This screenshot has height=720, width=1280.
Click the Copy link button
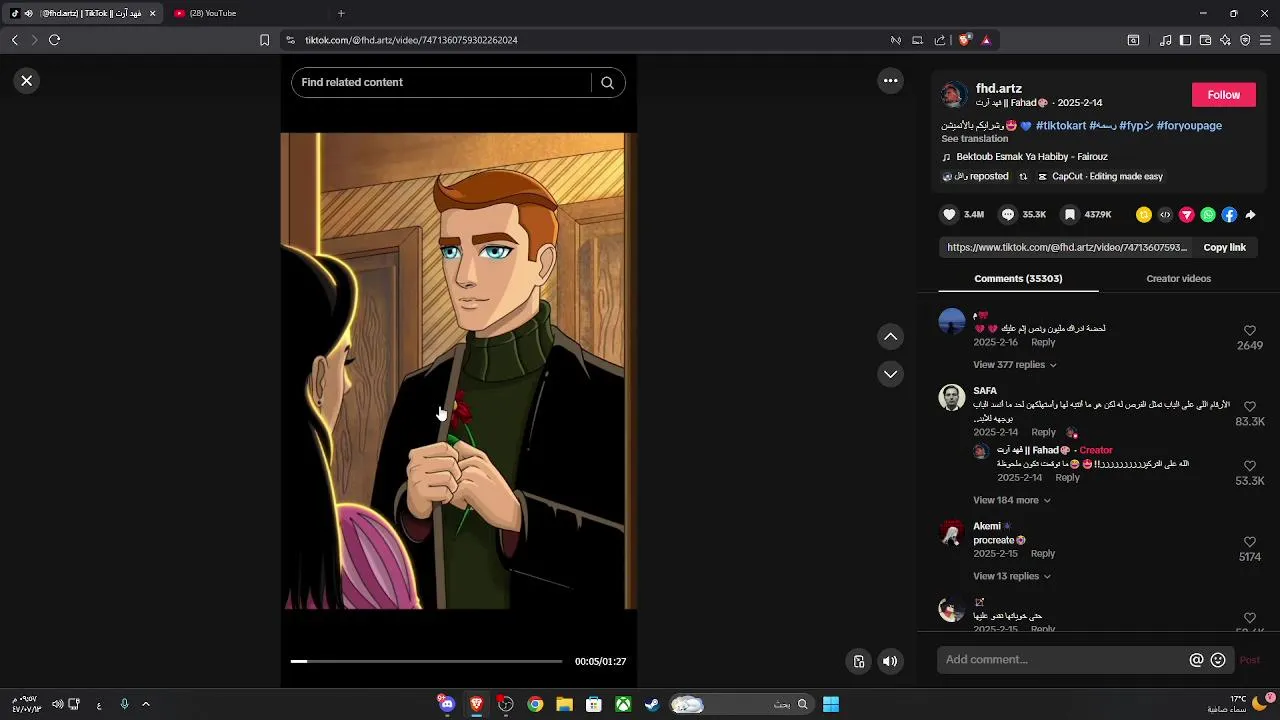(x=1224, y=247)
